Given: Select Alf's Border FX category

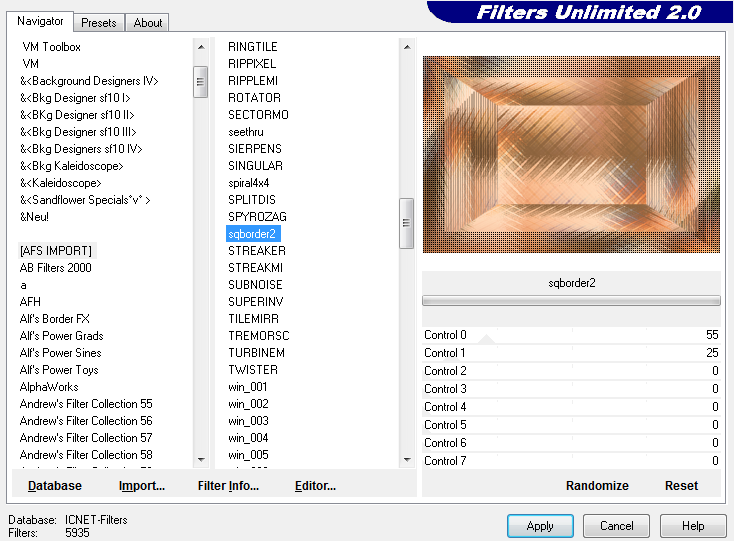Looking at the screenshot, I should point(54,319).
